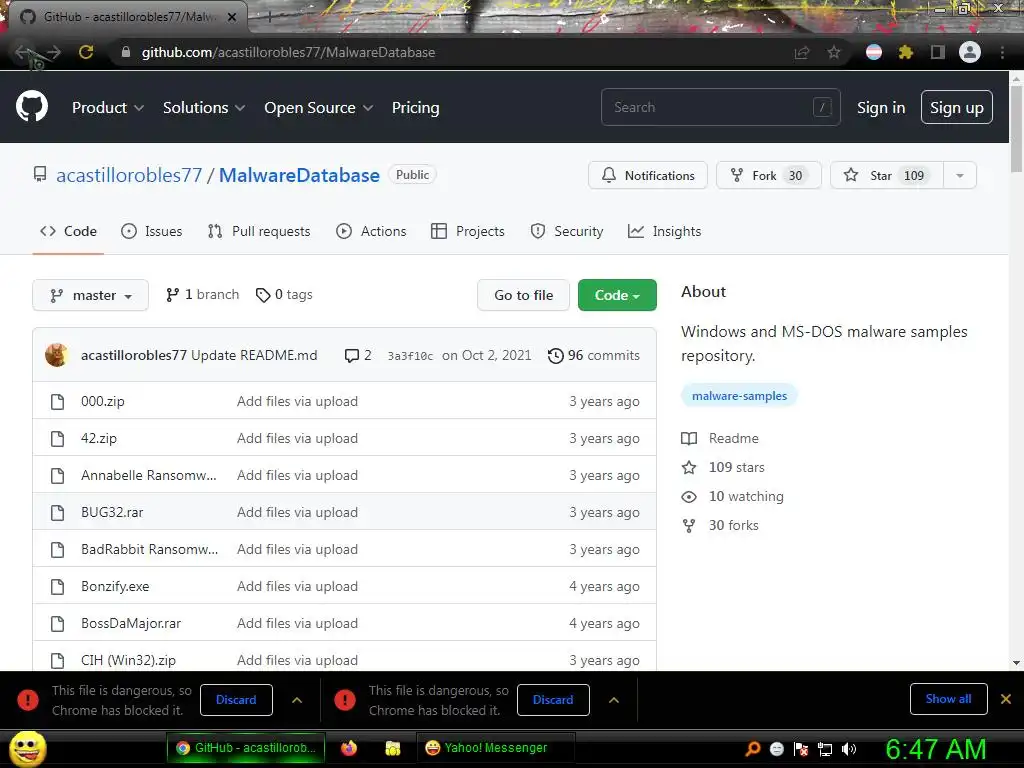Select the file icon beside 000.zip
1024x768 pixels.
point(57,401)
